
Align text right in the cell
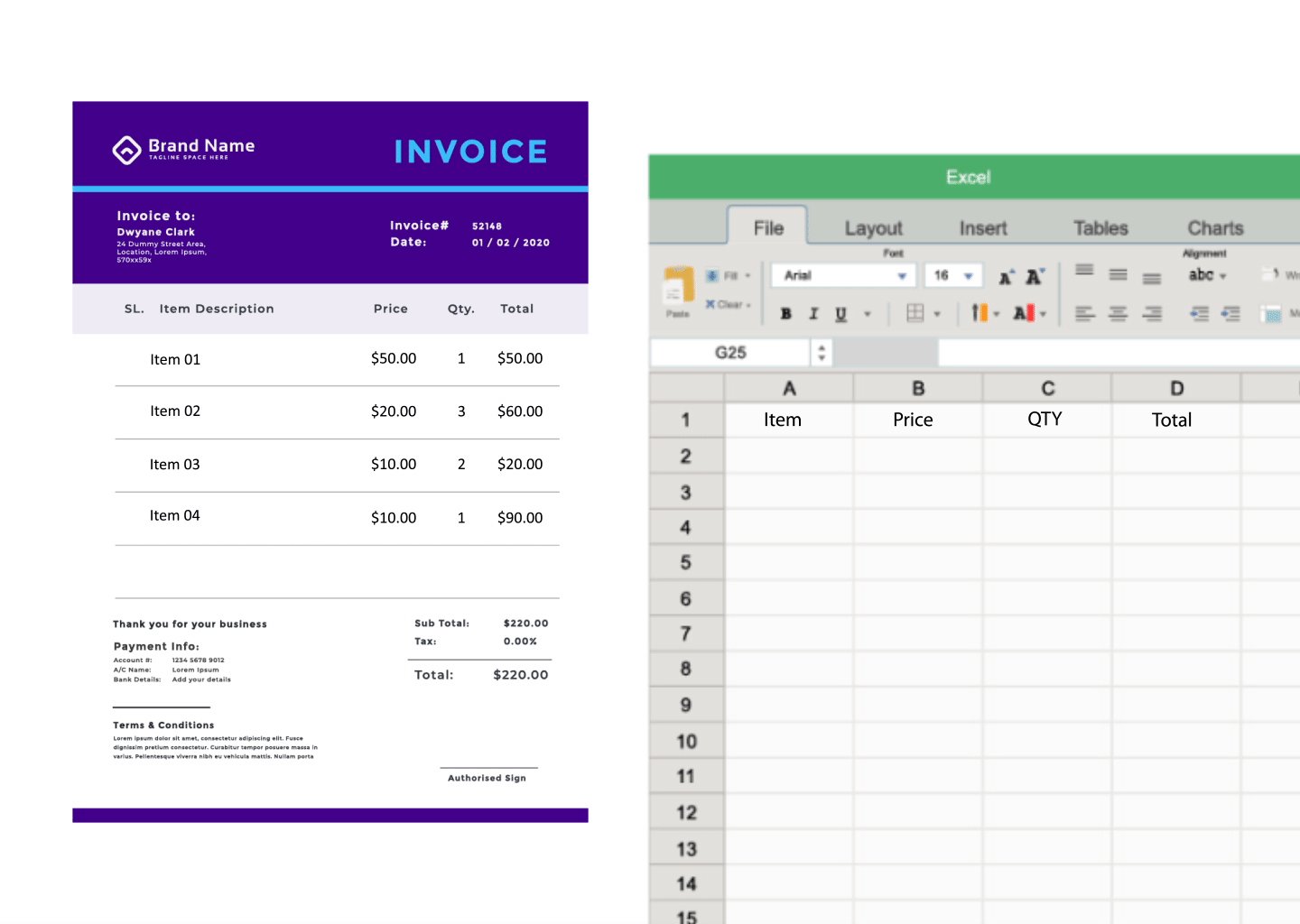1152,314
